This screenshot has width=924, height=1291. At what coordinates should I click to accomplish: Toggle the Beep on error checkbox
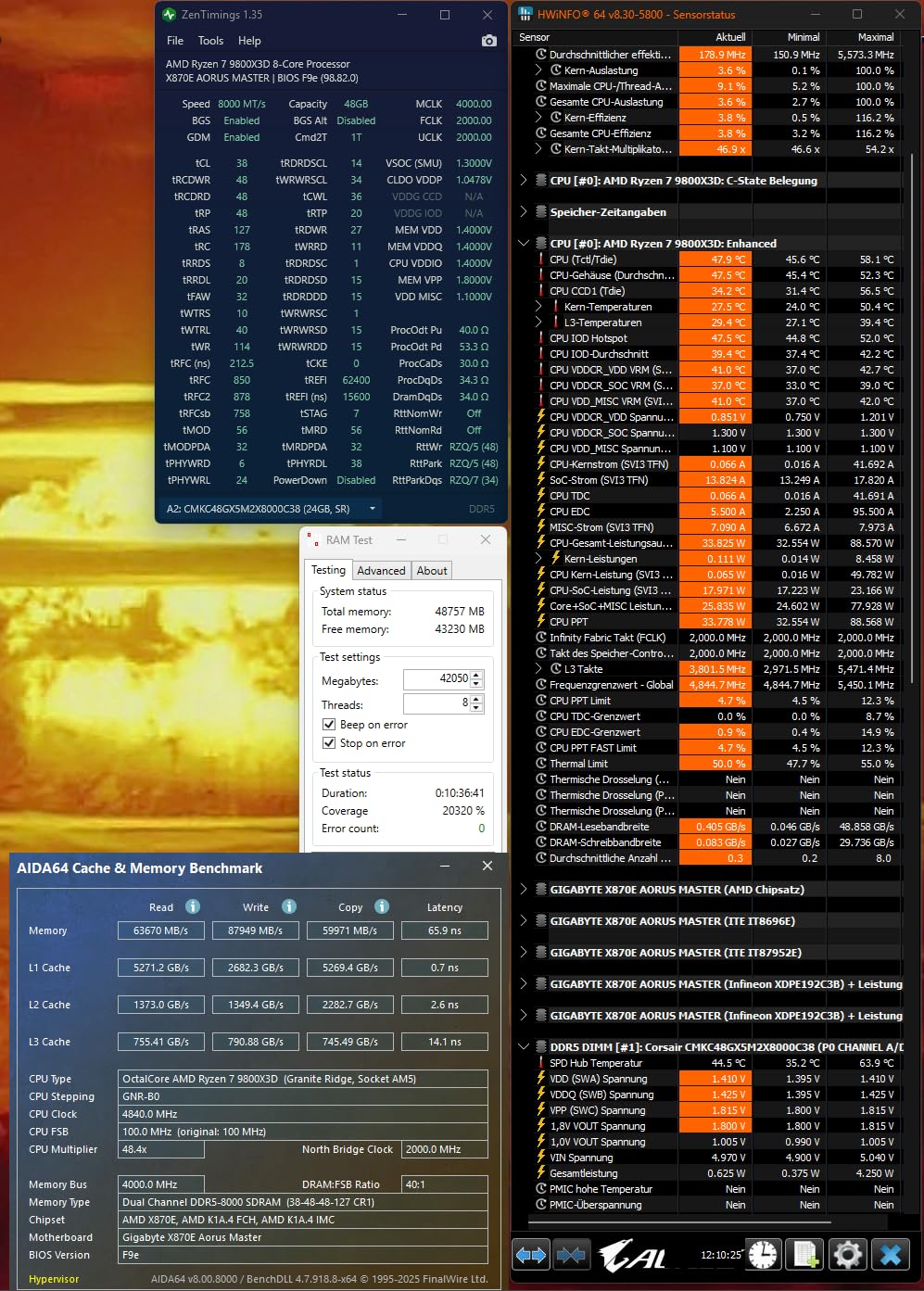point(328,725)
